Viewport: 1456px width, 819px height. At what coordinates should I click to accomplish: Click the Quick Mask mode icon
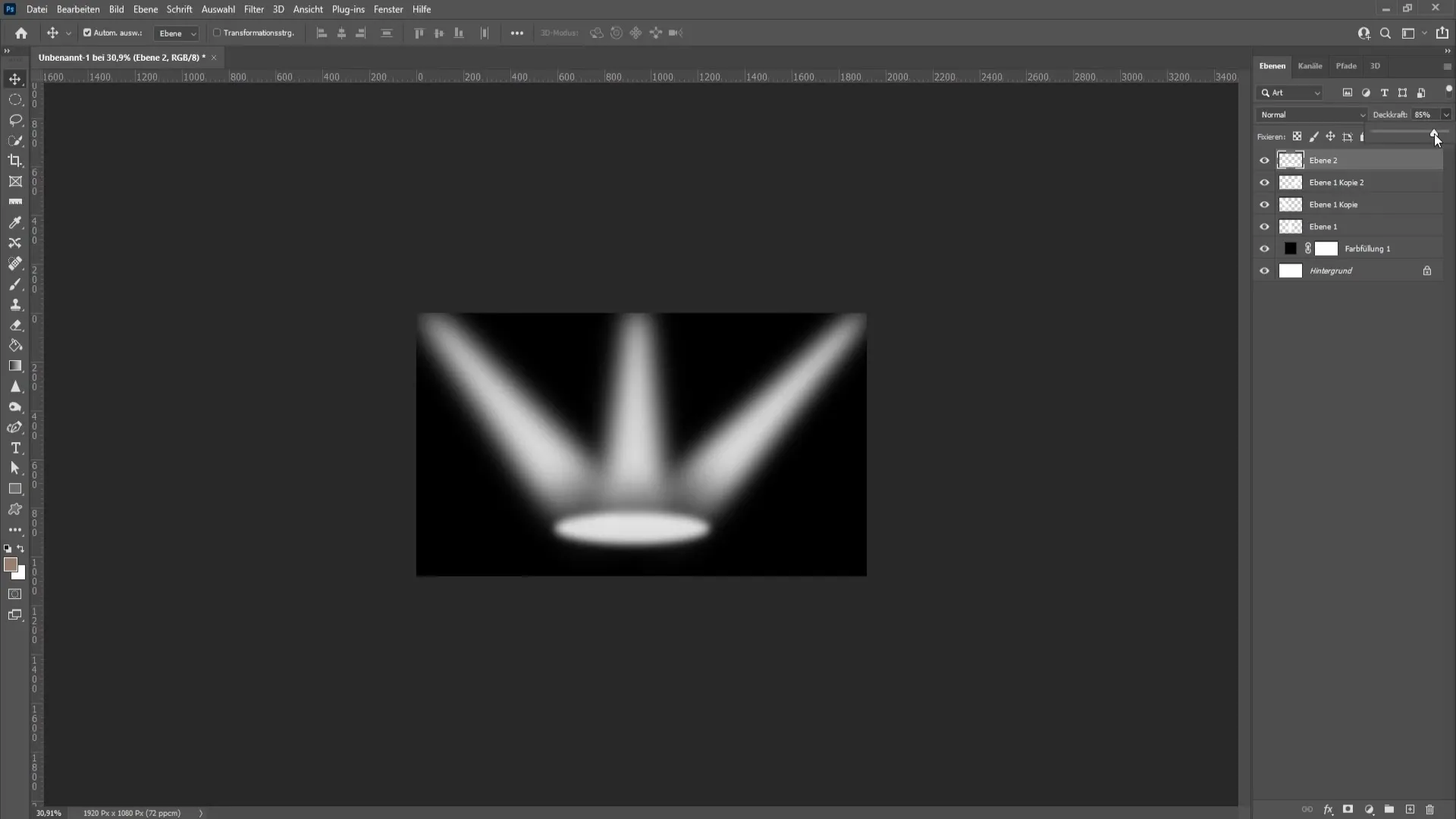(x=15, y=592)
